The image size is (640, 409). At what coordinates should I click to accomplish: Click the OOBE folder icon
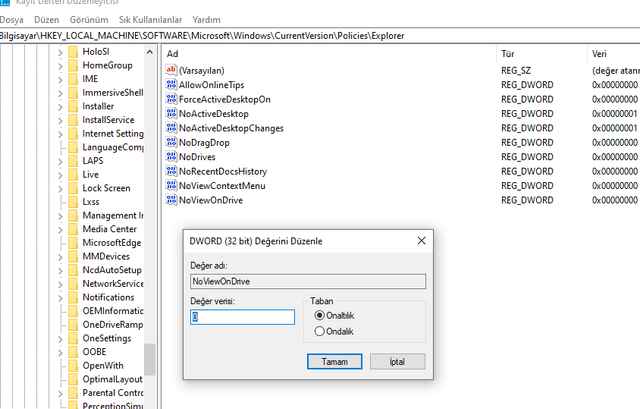73,352
